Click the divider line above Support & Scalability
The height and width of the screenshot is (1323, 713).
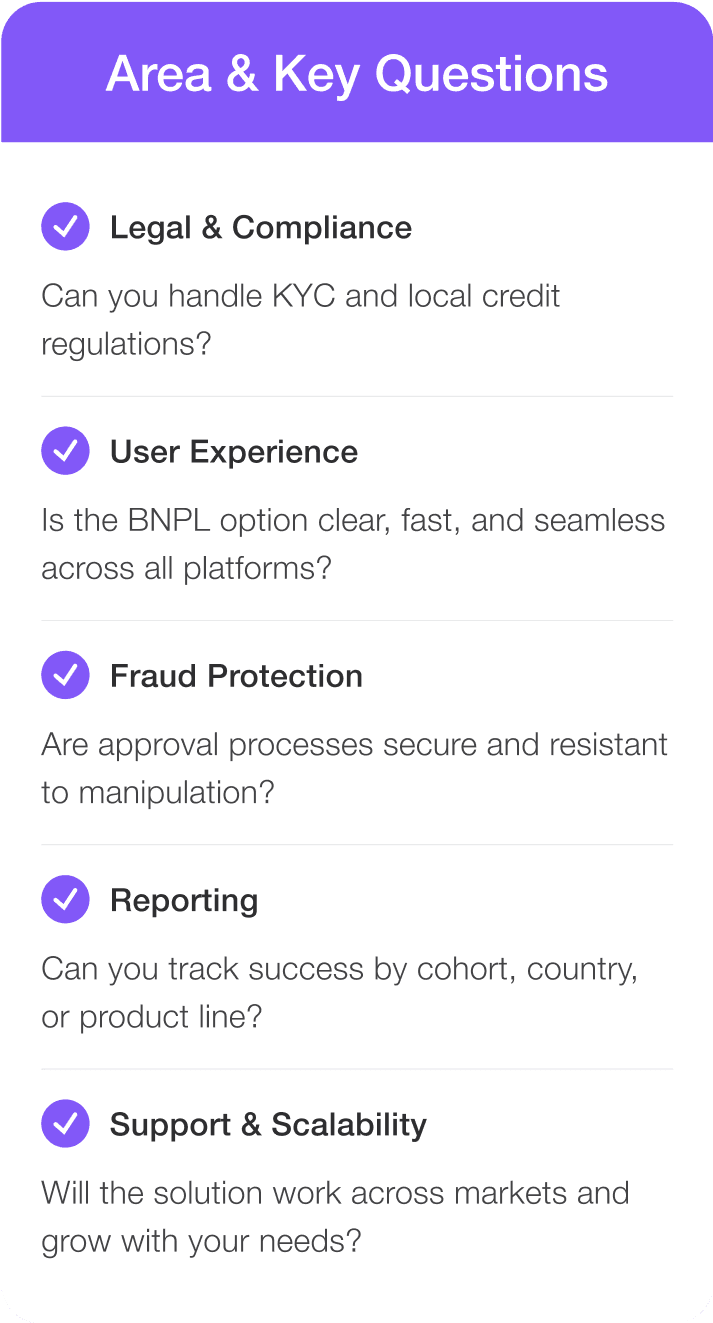(x=356, y=1068)
